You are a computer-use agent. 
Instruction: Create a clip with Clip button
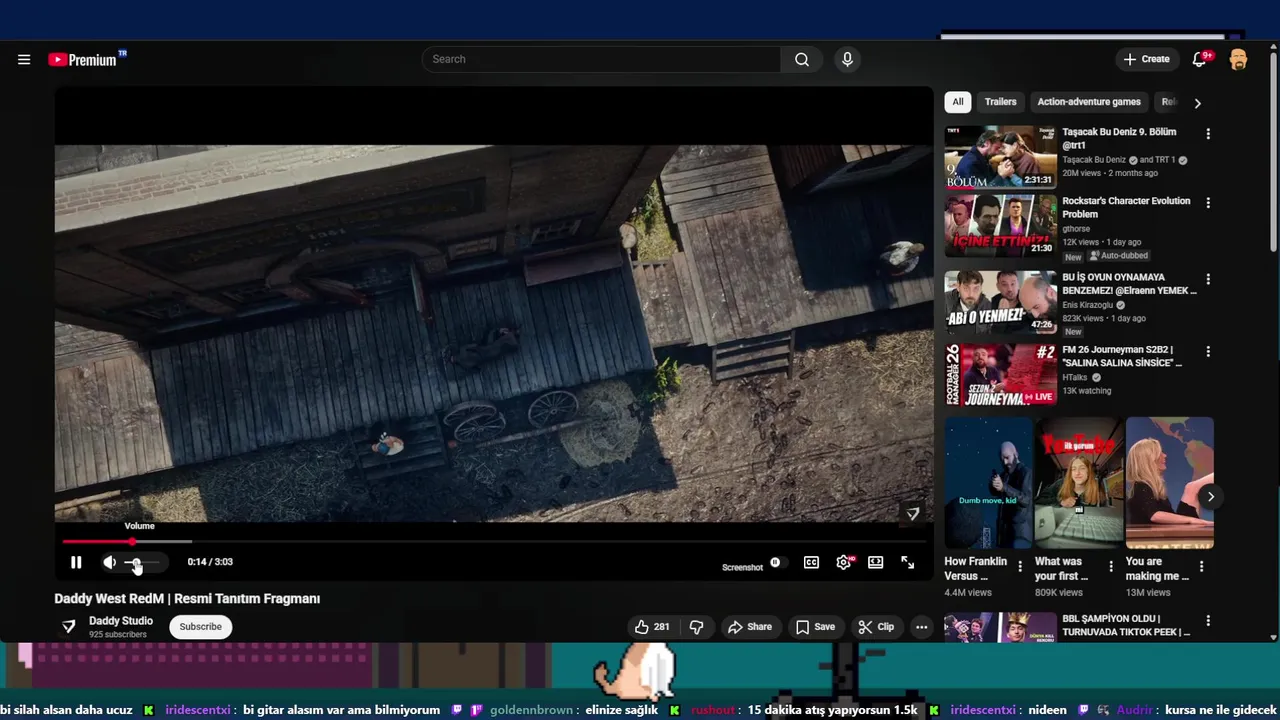click(876, 627)
